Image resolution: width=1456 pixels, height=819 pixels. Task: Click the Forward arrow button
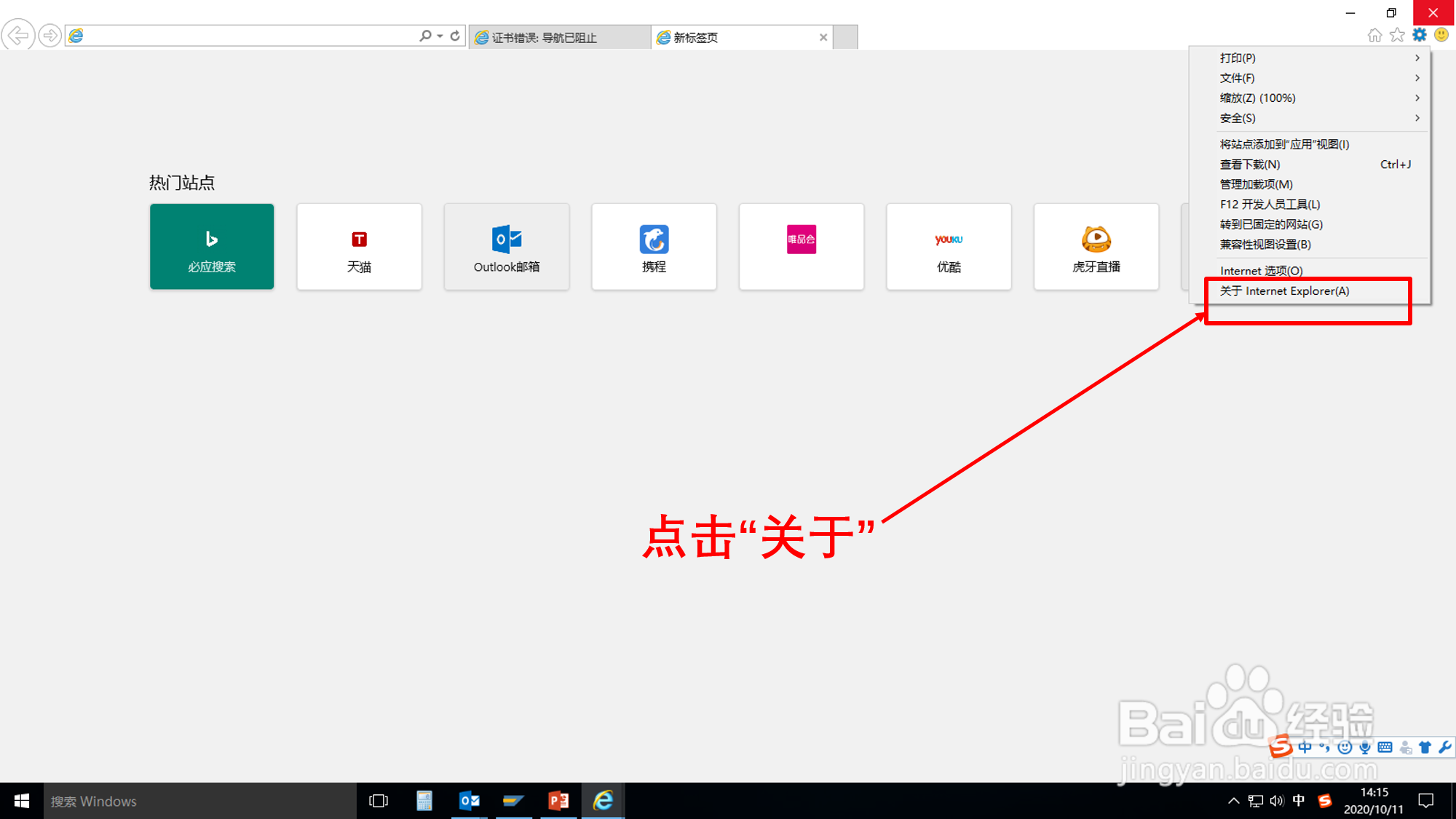[50, 35]
